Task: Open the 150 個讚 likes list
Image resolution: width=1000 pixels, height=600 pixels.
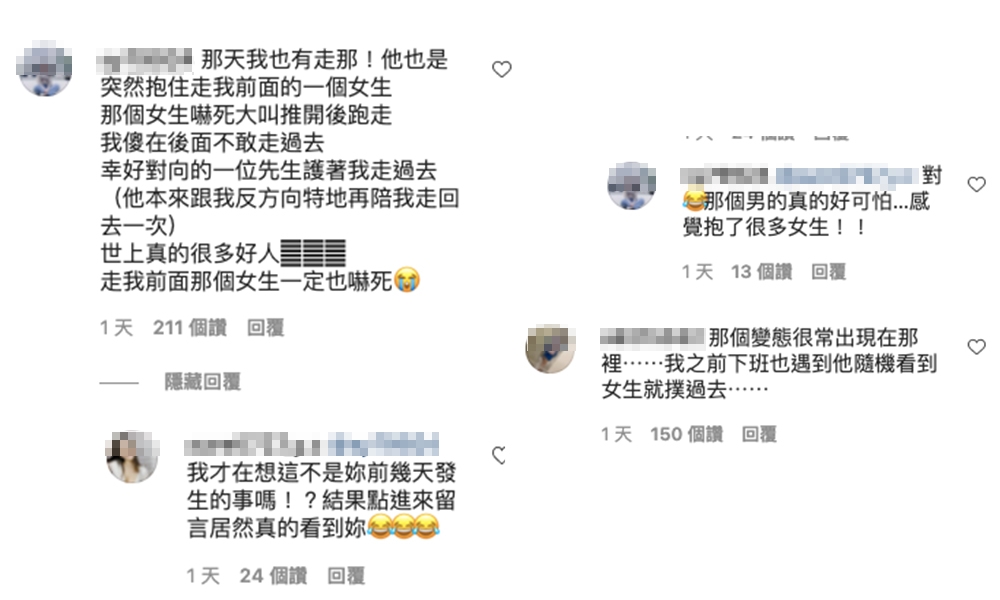Action: tap(686, 434)
